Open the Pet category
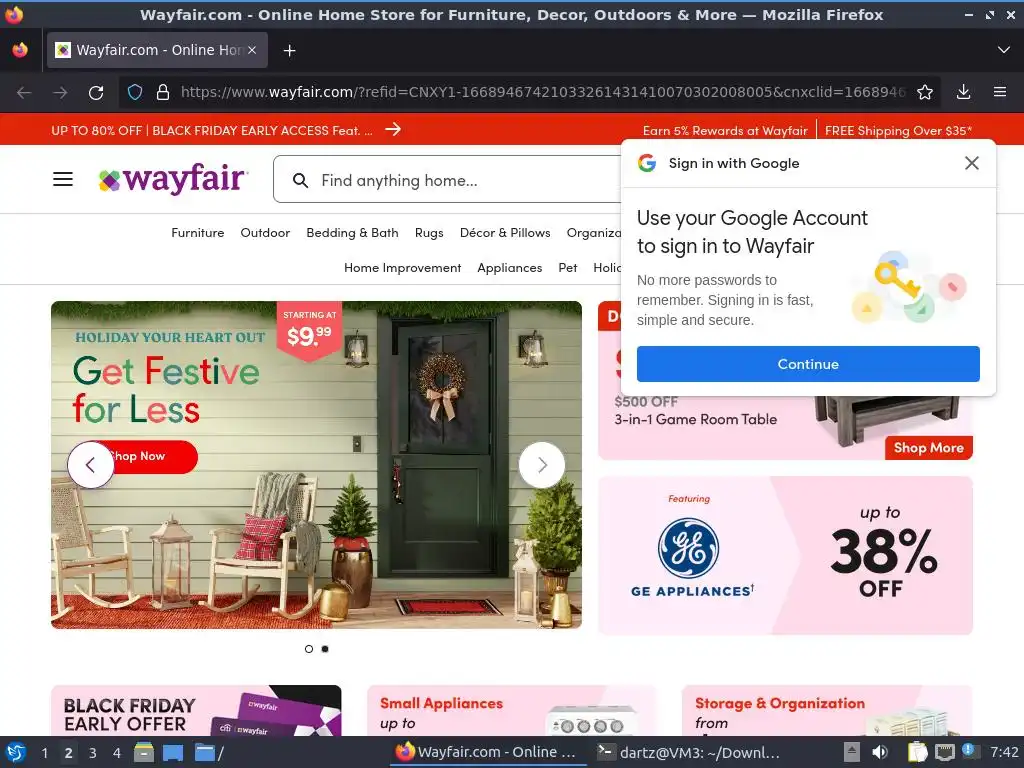This screenshot has width=1024, height=768. click(x=568, y=268)
